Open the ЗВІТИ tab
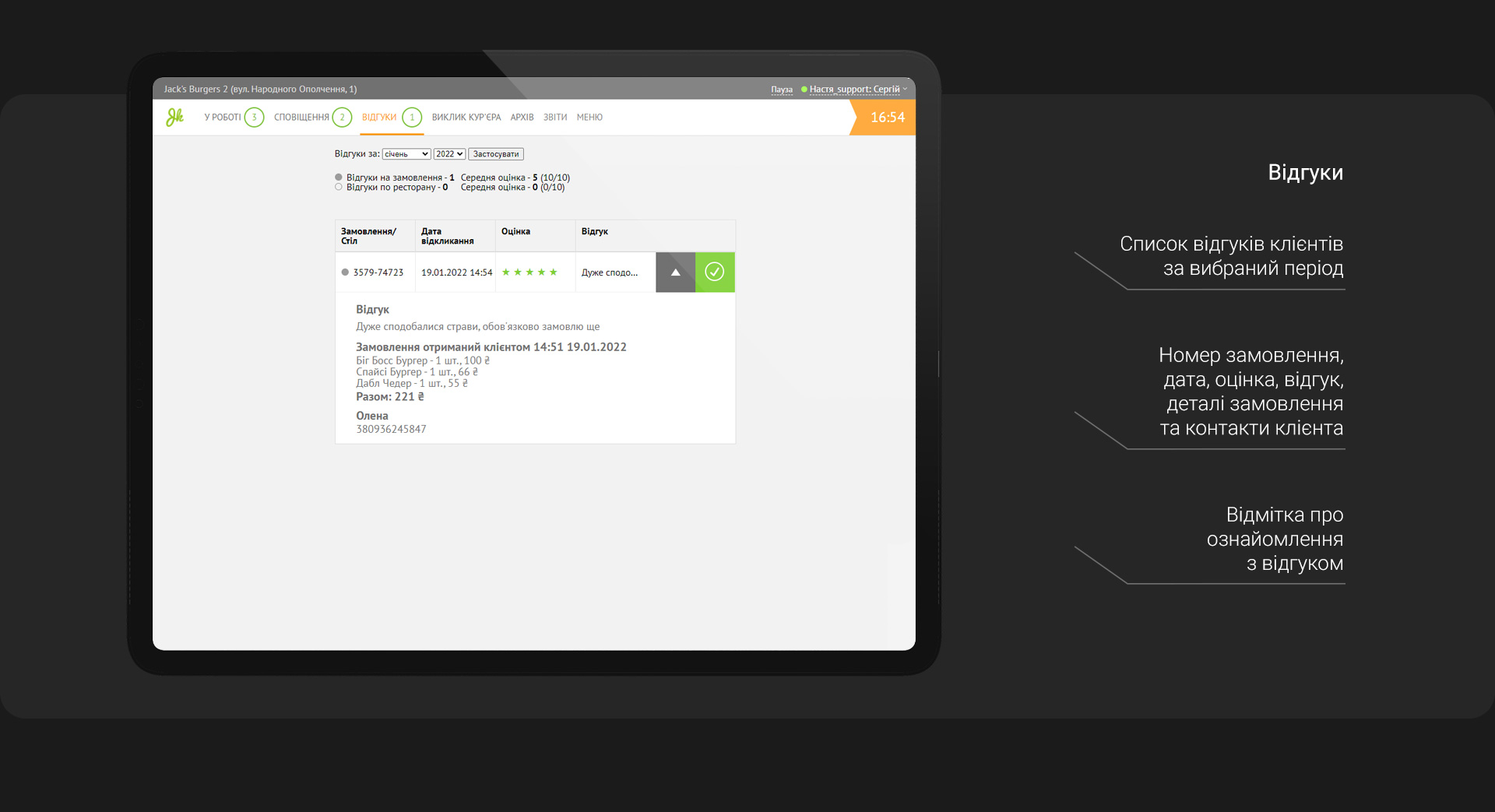The height and width of the screenshot is (812, 1495). click(555, 118)
